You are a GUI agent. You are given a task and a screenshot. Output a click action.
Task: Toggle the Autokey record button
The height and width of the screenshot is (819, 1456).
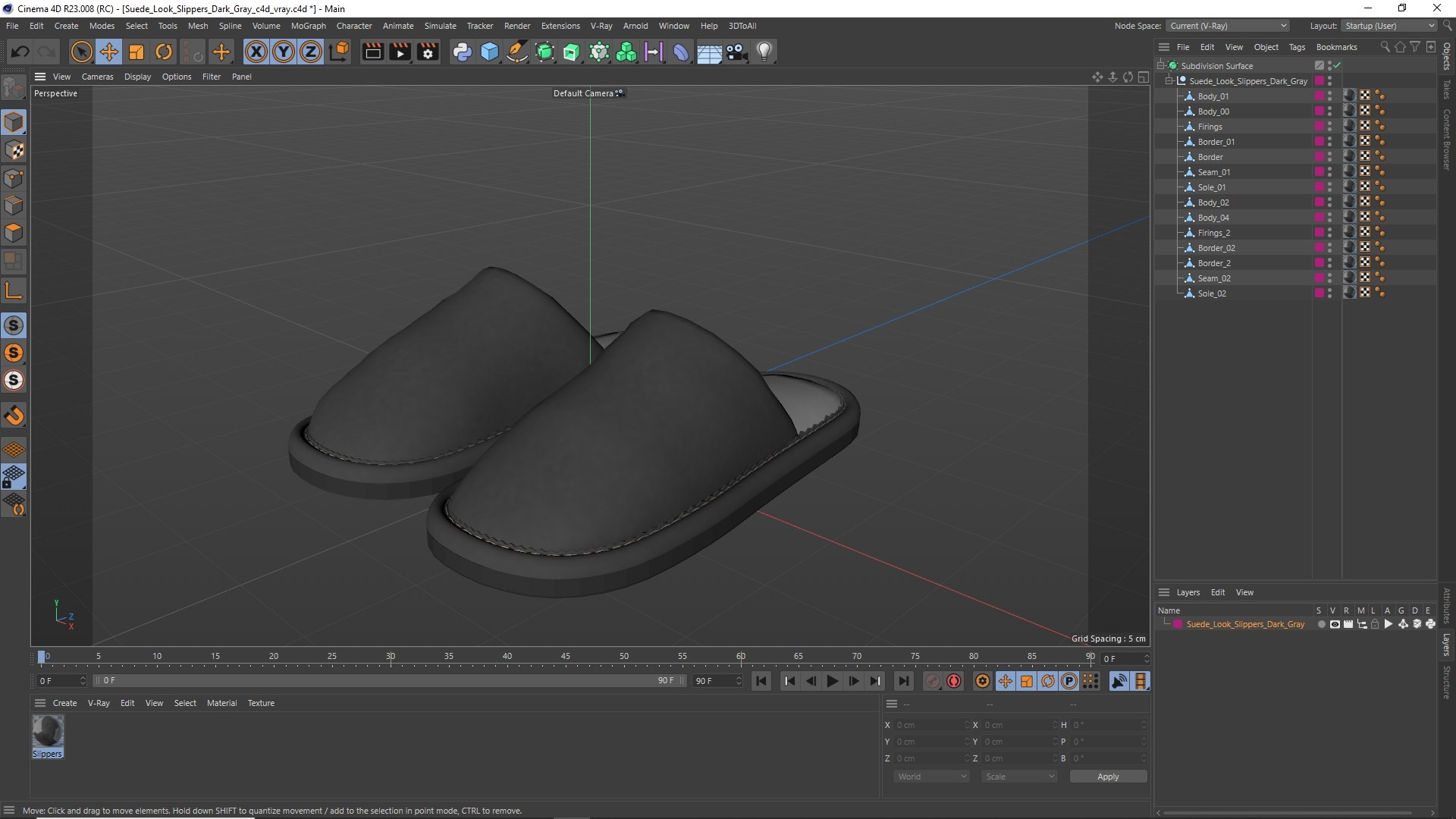954,681
